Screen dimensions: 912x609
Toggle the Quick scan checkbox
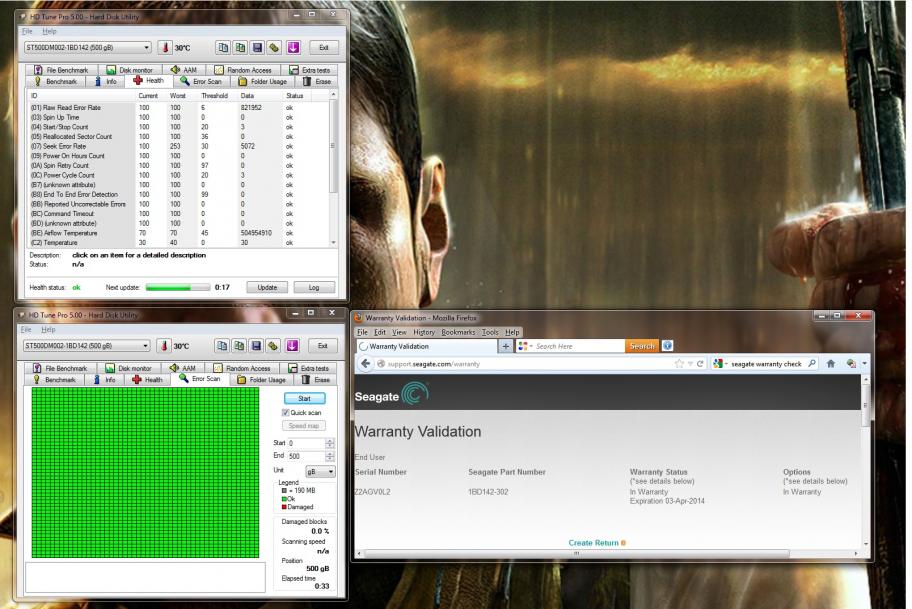point(286,412)
